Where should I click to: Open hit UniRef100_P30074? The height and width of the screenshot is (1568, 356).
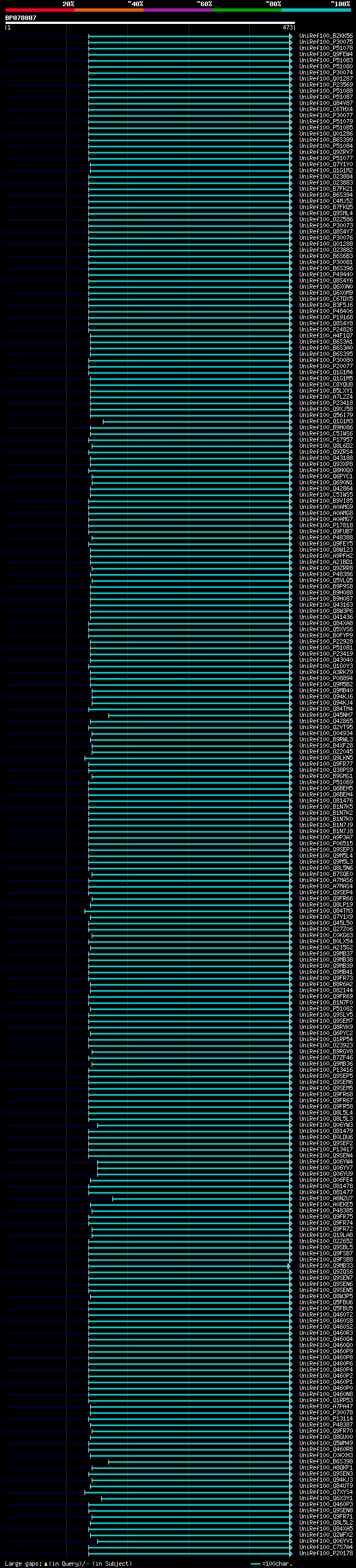(x=325, y=72)
